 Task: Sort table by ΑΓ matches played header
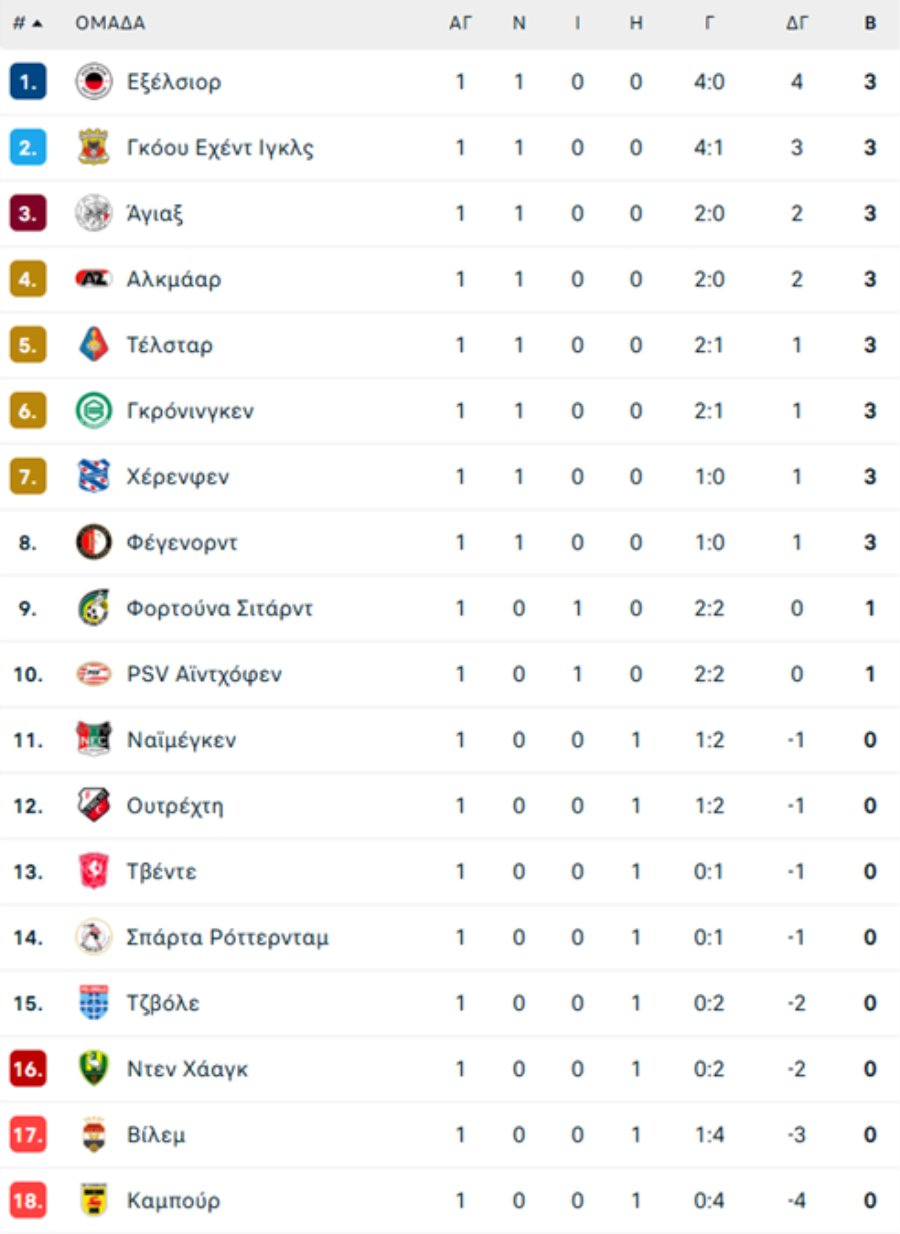coord(460,23)
